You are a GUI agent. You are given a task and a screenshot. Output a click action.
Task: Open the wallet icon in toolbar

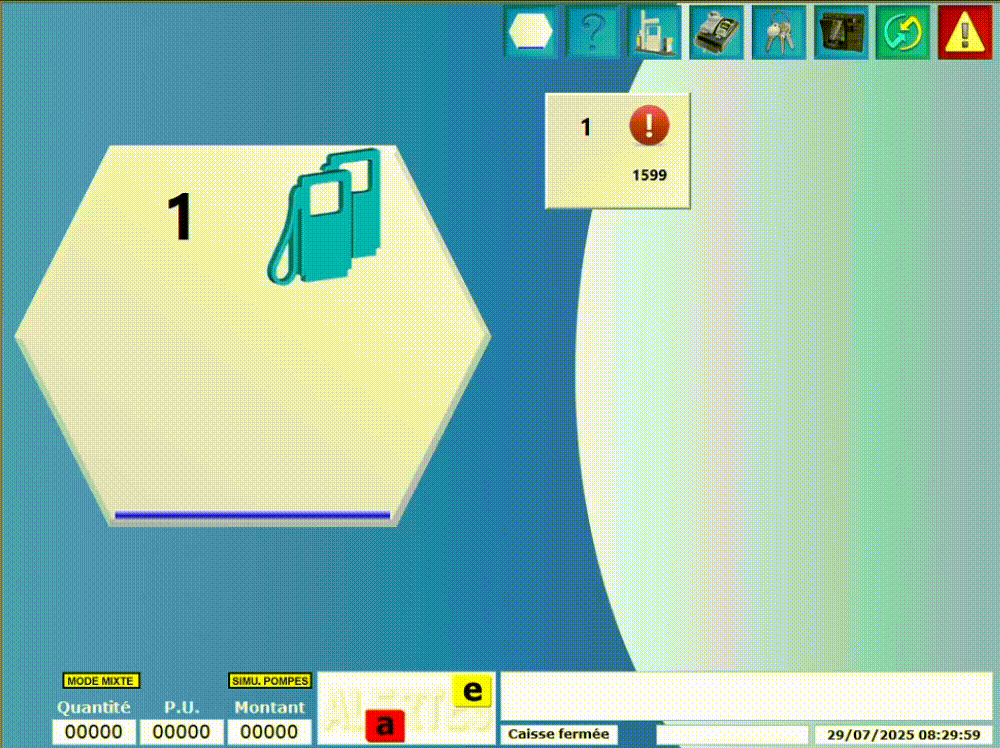[841, 32]
